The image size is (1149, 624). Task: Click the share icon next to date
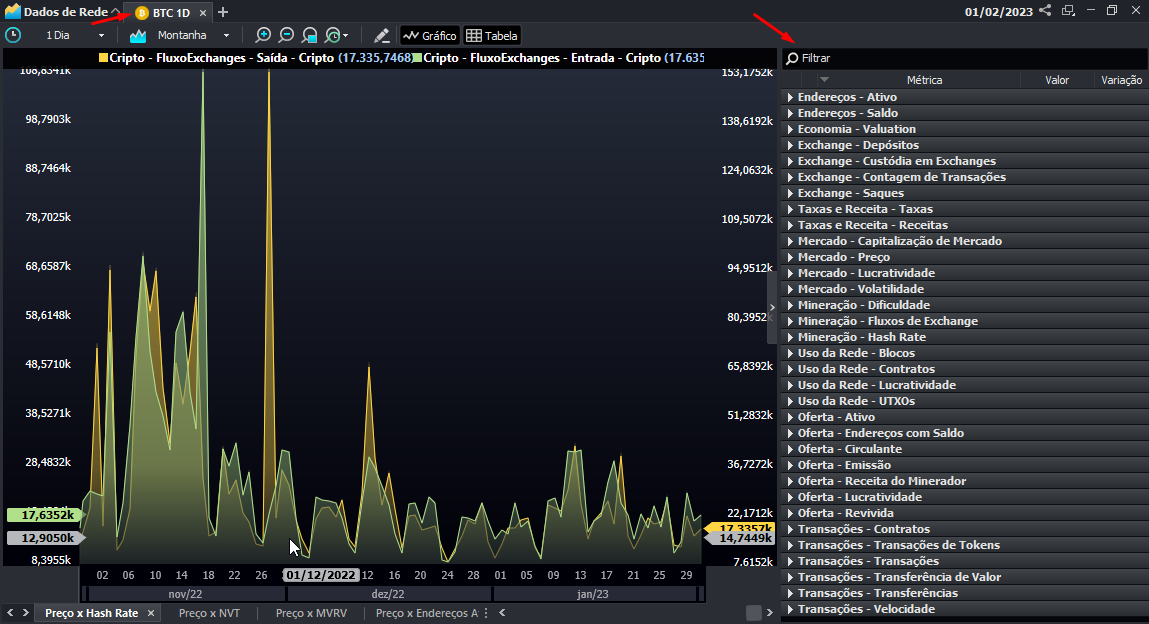coord(1045,11)
